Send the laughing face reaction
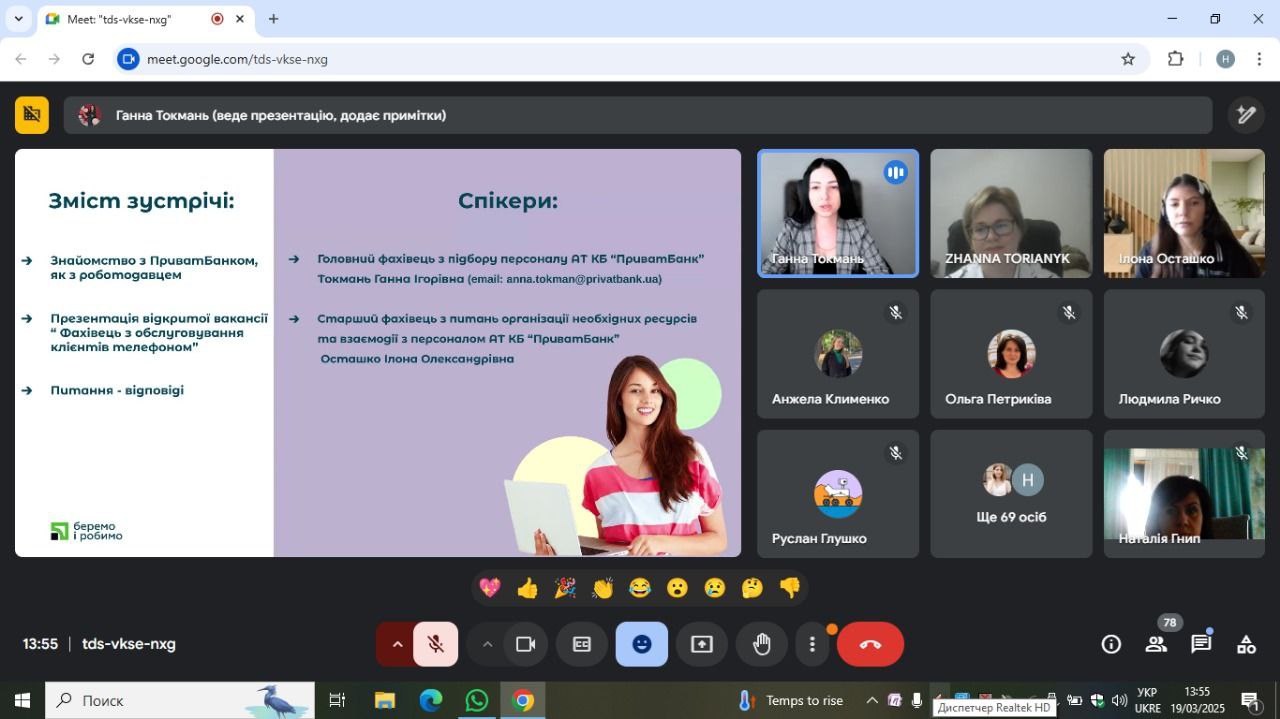Screen dimensions: 1280x719 click(640, 588)
